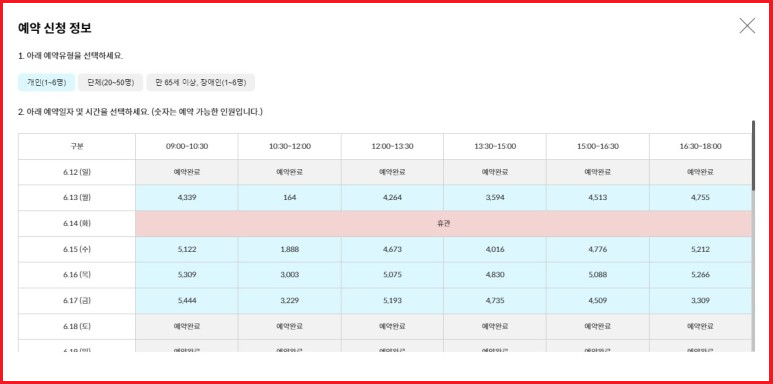
Task: Choose the 6.16 slot showing 3,003
Action: (289, 275)
